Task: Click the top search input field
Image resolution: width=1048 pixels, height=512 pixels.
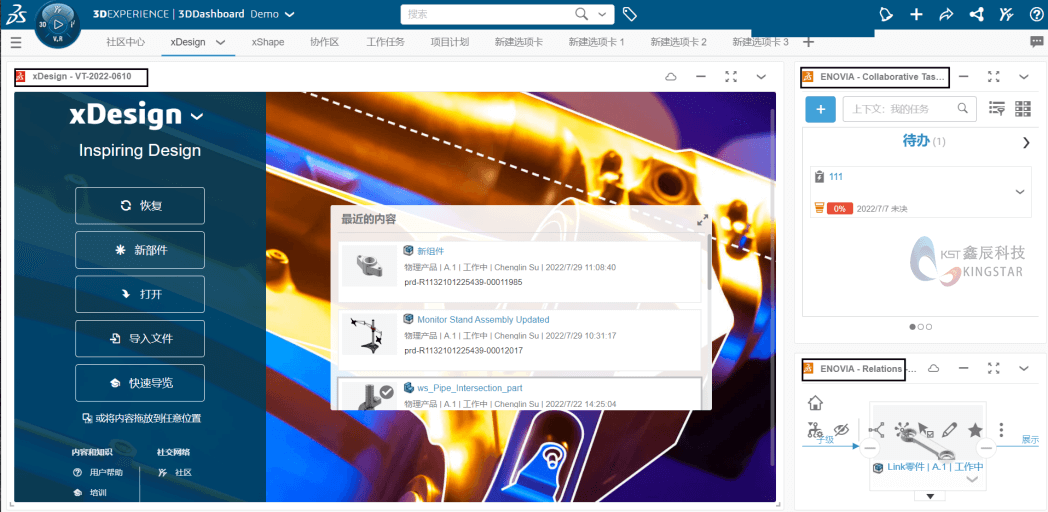Action: coord(490,14)
